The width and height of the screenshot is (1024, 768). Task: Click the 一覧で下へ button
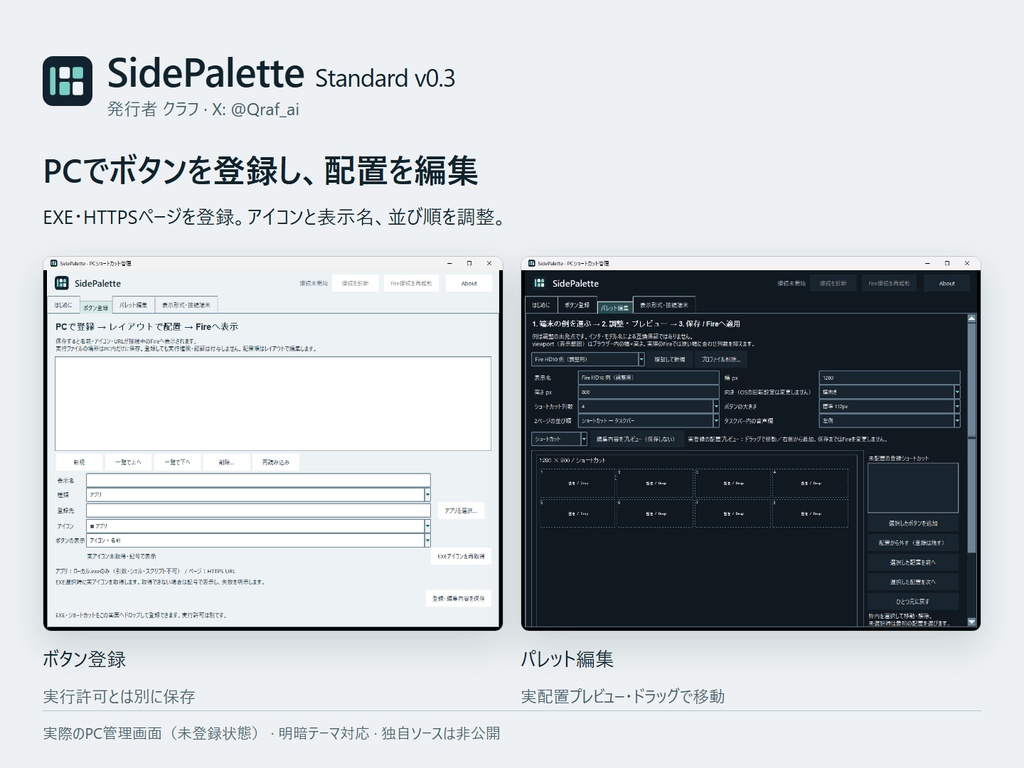pyautogui.click(x=177, y=462)
